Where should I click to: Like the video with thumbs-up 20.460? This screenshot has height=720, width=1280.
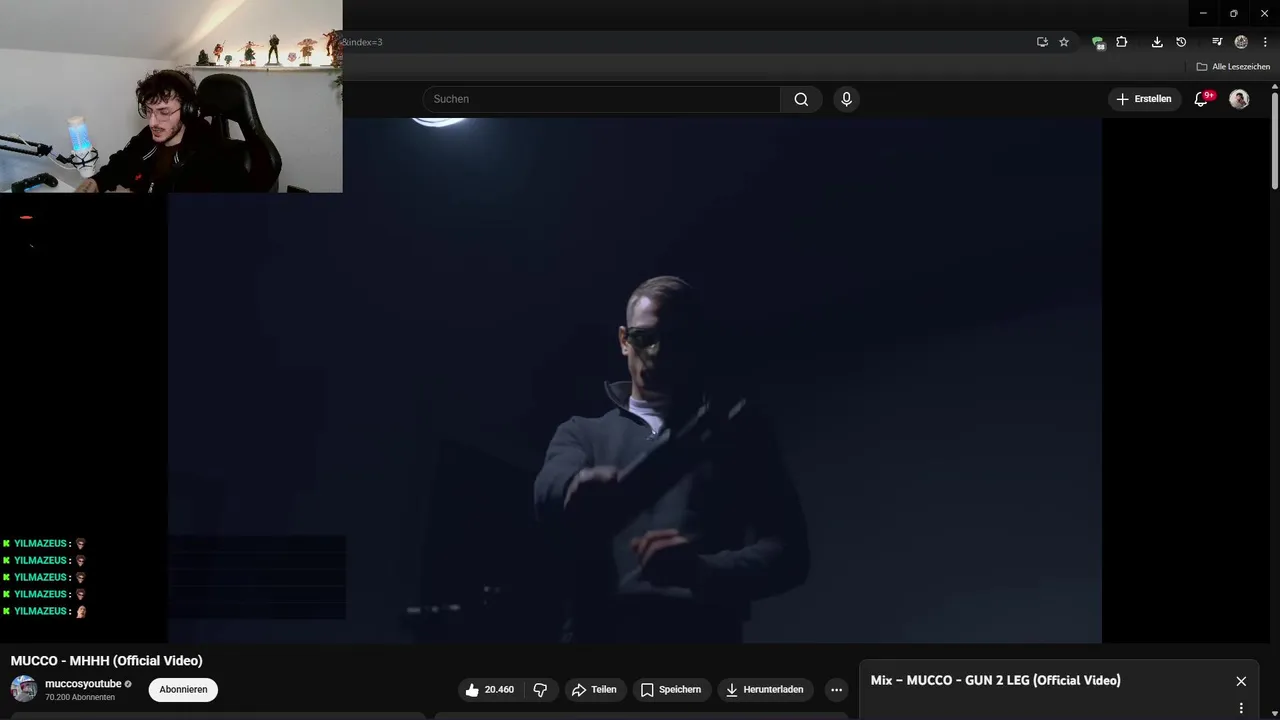pos(489,690)
